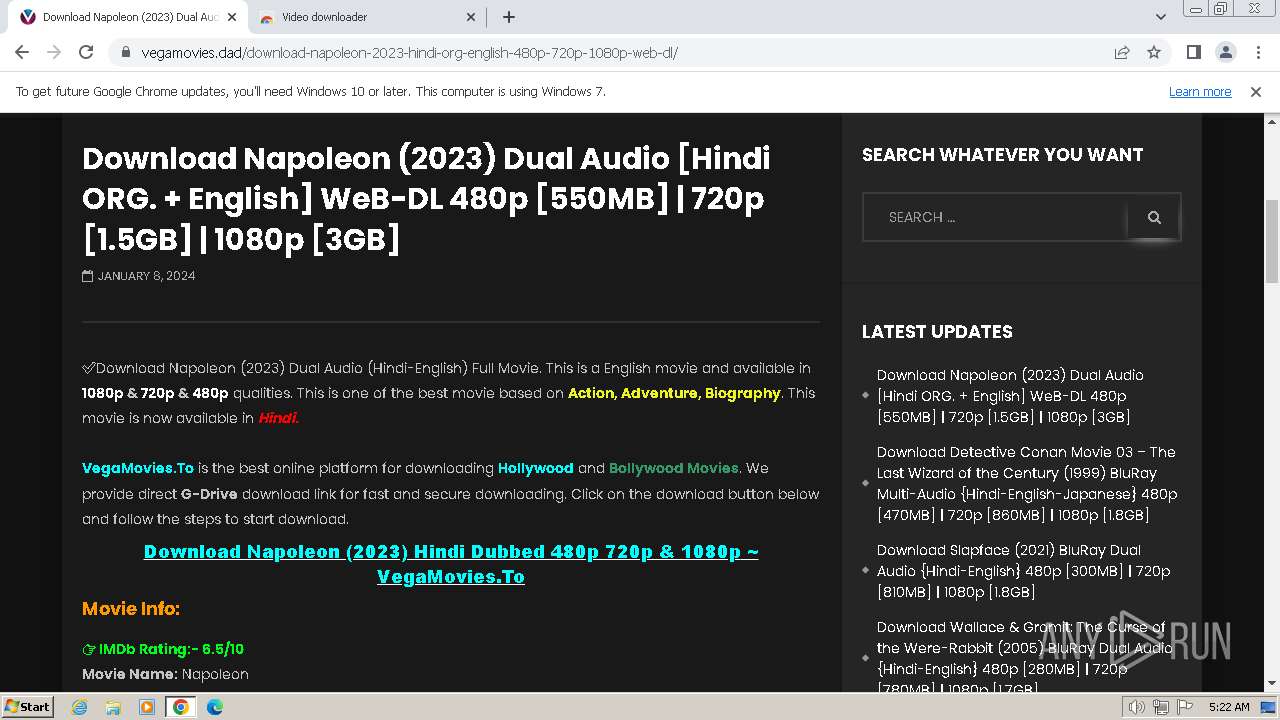
Task: Open the Bollywood Movies link
Action: click(674, 468)
